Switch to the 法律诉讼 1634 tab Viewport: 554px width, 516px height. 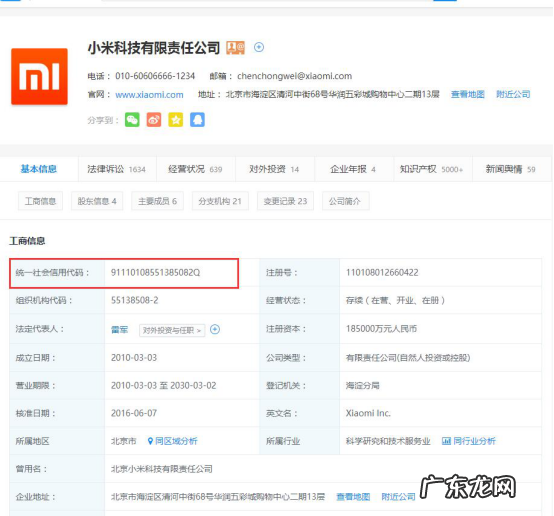tap(117, 169)
